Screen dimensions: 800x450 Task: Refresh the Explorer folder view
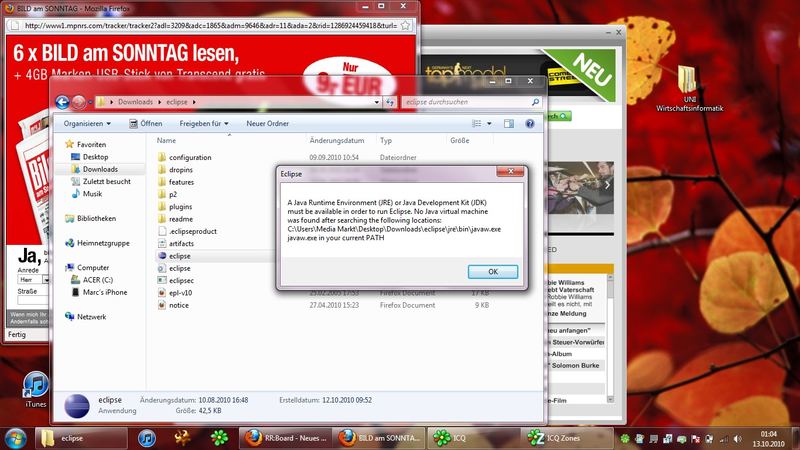[x=390, y=102]
